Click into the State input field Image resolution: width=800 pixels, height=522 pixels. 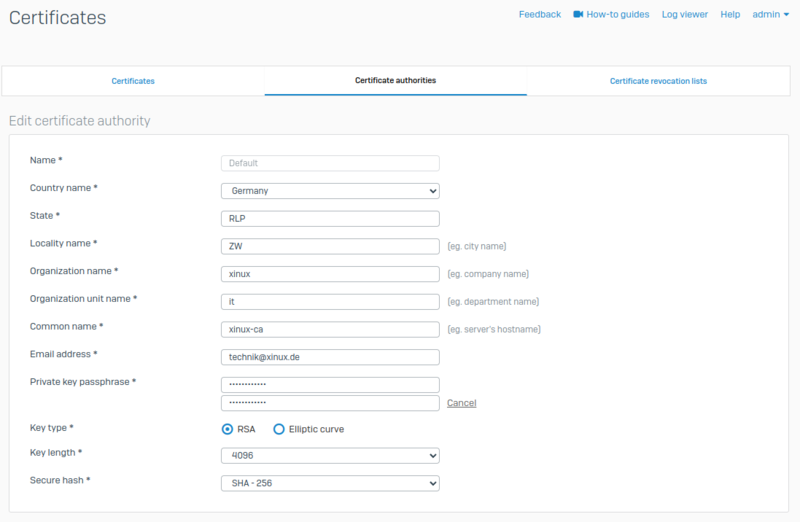tap(329, 219)
